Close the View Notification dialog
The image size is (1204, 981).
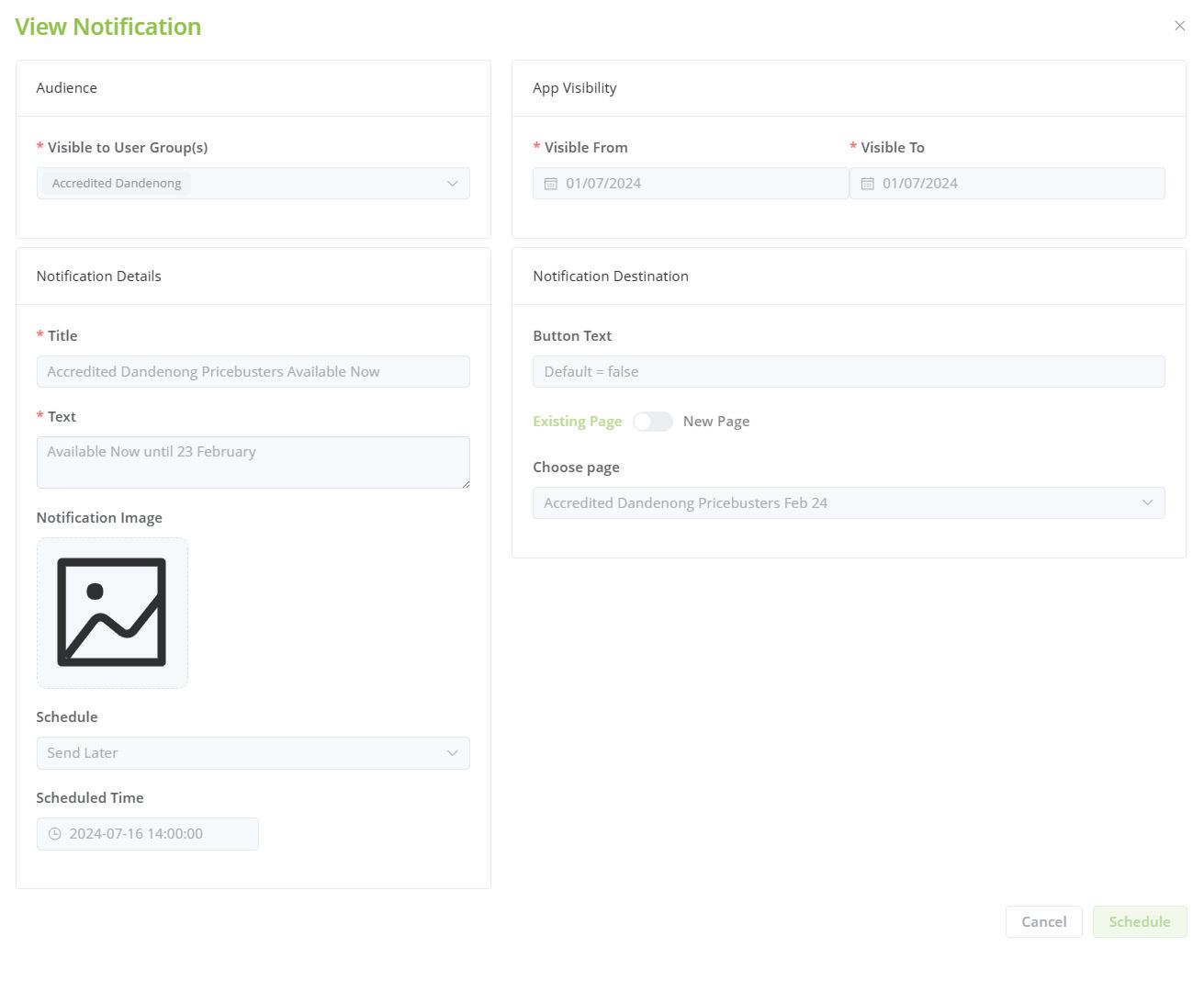pyautogui.click(x=1180, y=26)
